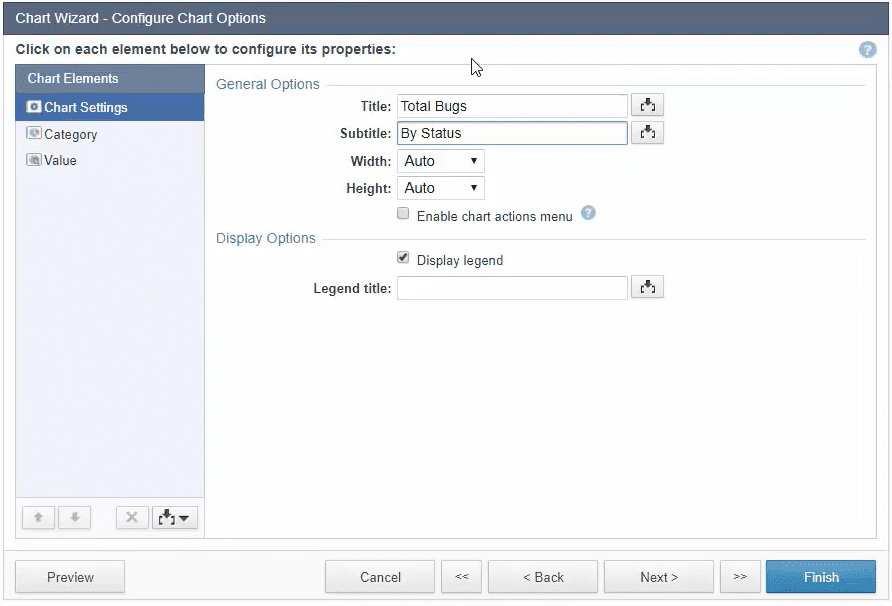Click the move up arrow button

[38, 518]
